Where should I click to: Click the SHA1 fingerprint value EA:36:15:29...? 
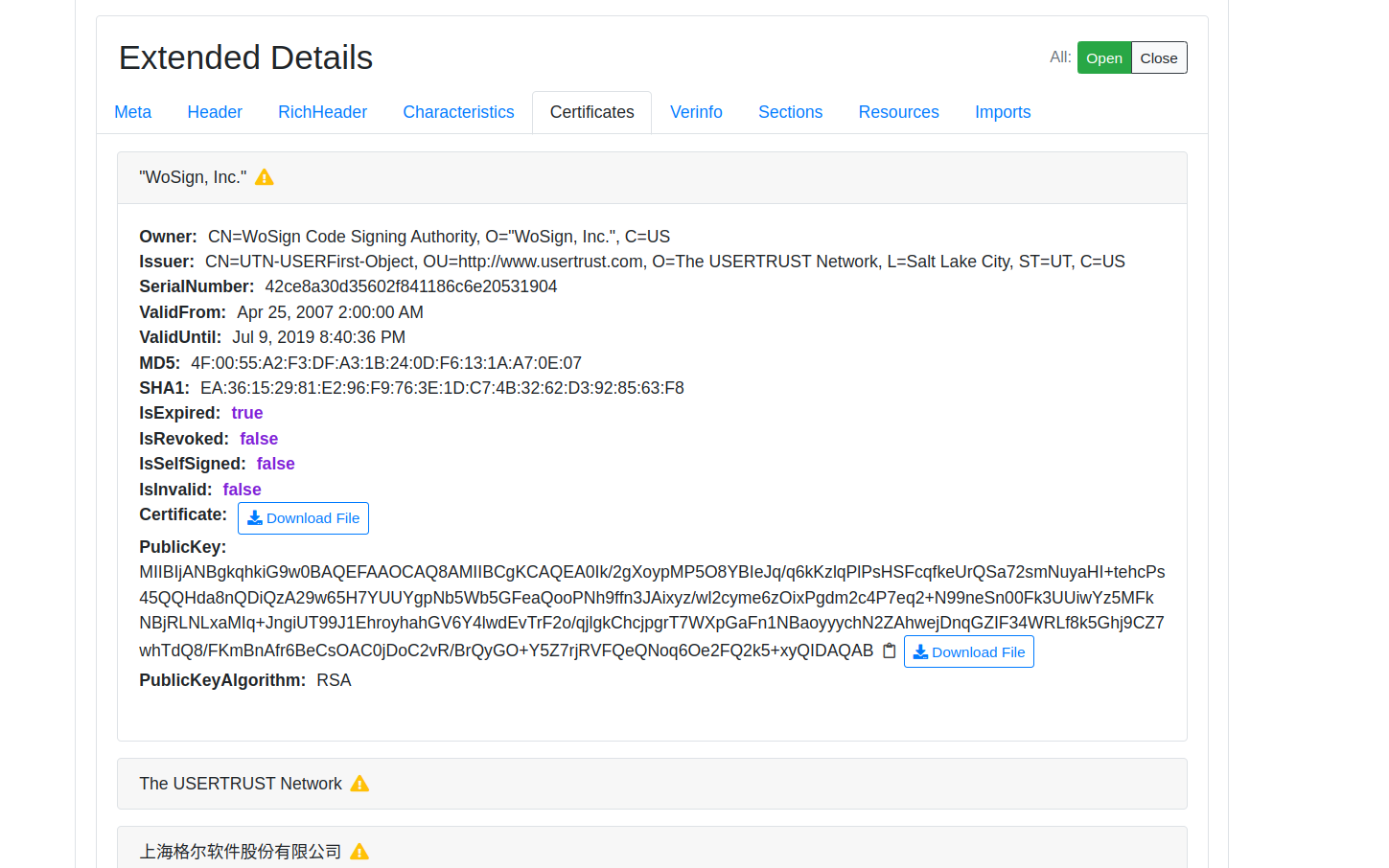(x=442, y=388)
